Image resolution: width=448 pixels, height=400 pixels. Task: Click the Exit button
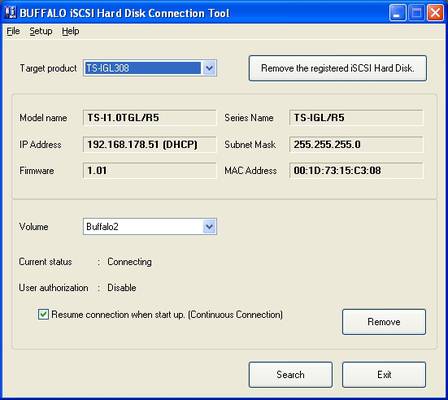pos(384,375)
